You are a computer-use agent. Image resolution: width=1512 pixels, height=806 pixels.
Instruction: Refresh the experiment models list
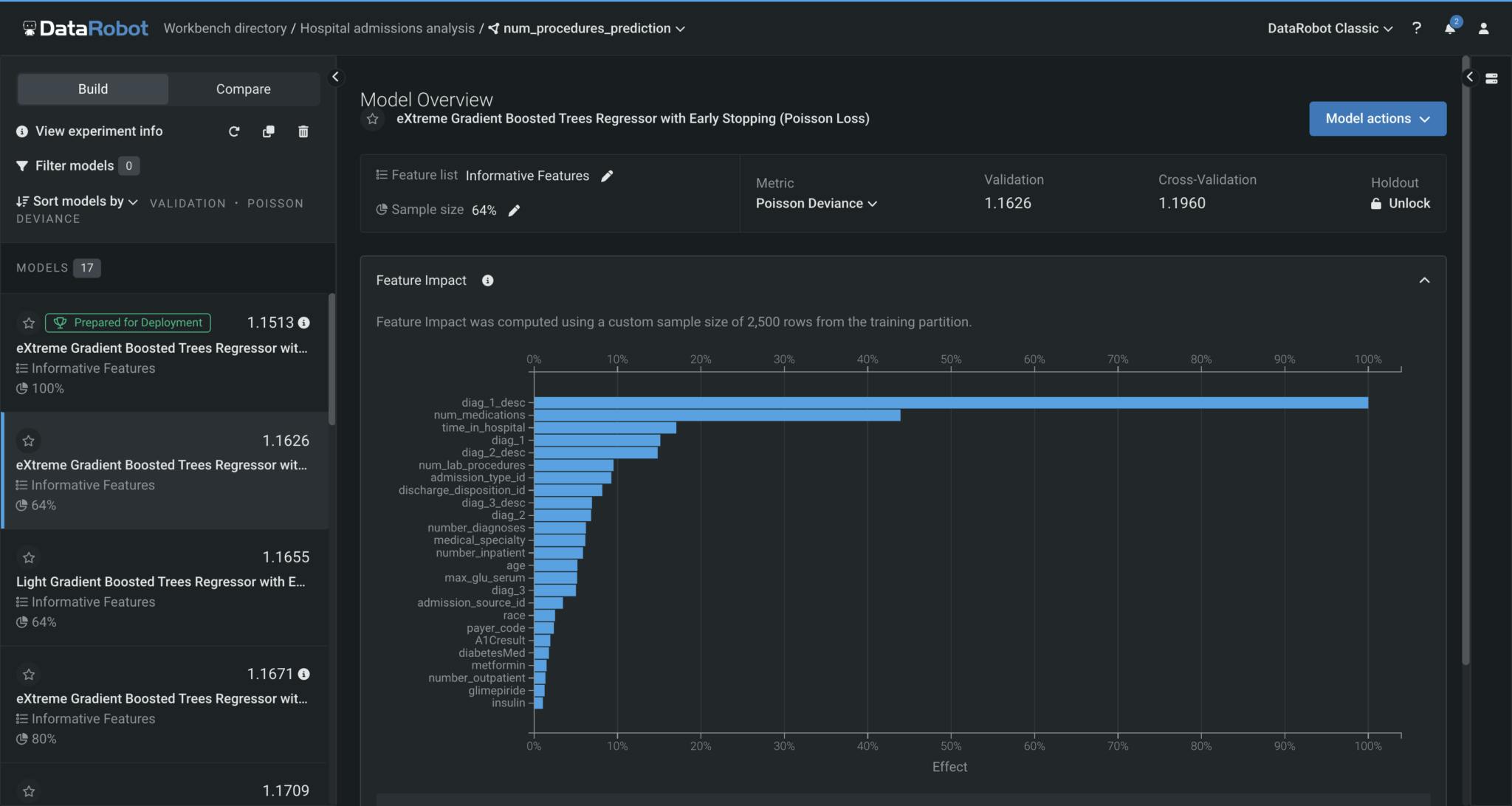(234, 131)
